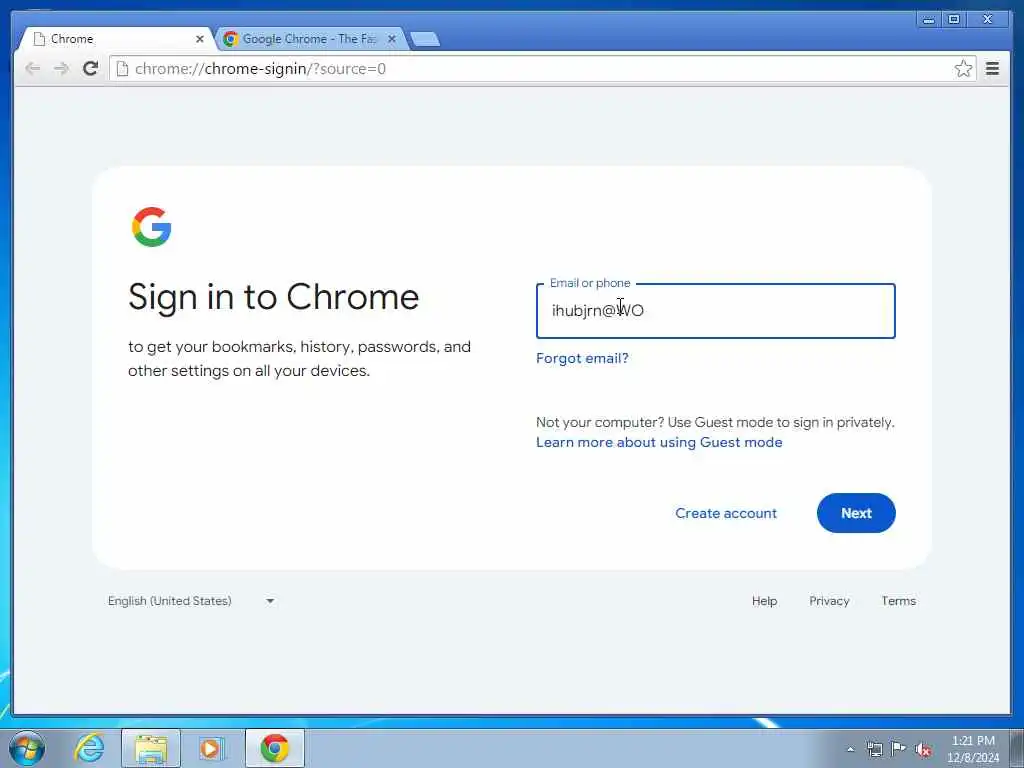Click the Create account button
This screenshot has height=768, width=1024.
point(726,513)
